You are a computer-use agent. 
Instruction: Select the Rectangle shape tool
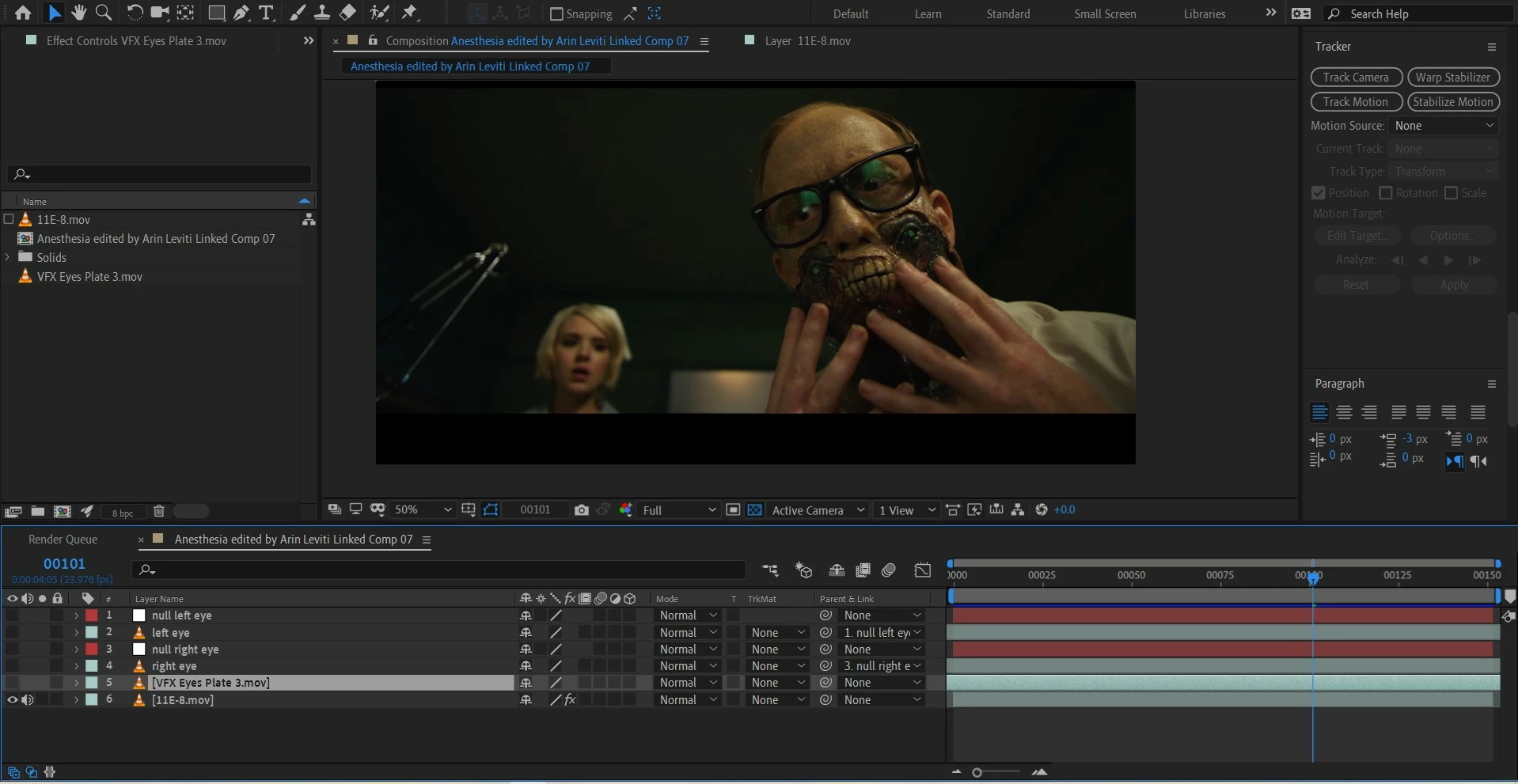tap(215, 13)
